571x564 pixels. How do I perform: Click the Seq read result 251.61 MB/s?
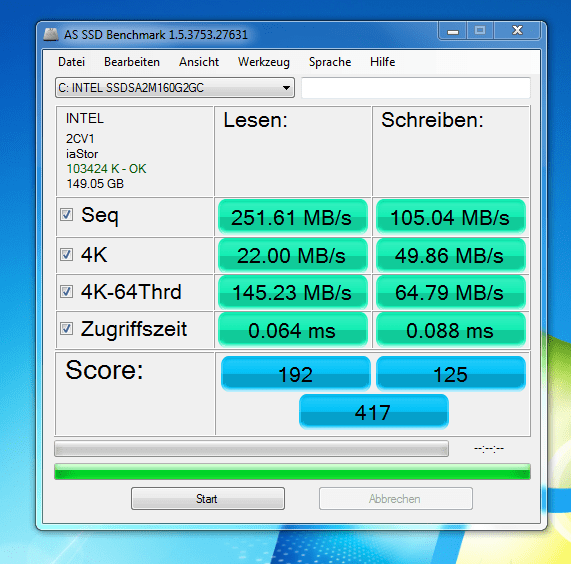(292, 217)
